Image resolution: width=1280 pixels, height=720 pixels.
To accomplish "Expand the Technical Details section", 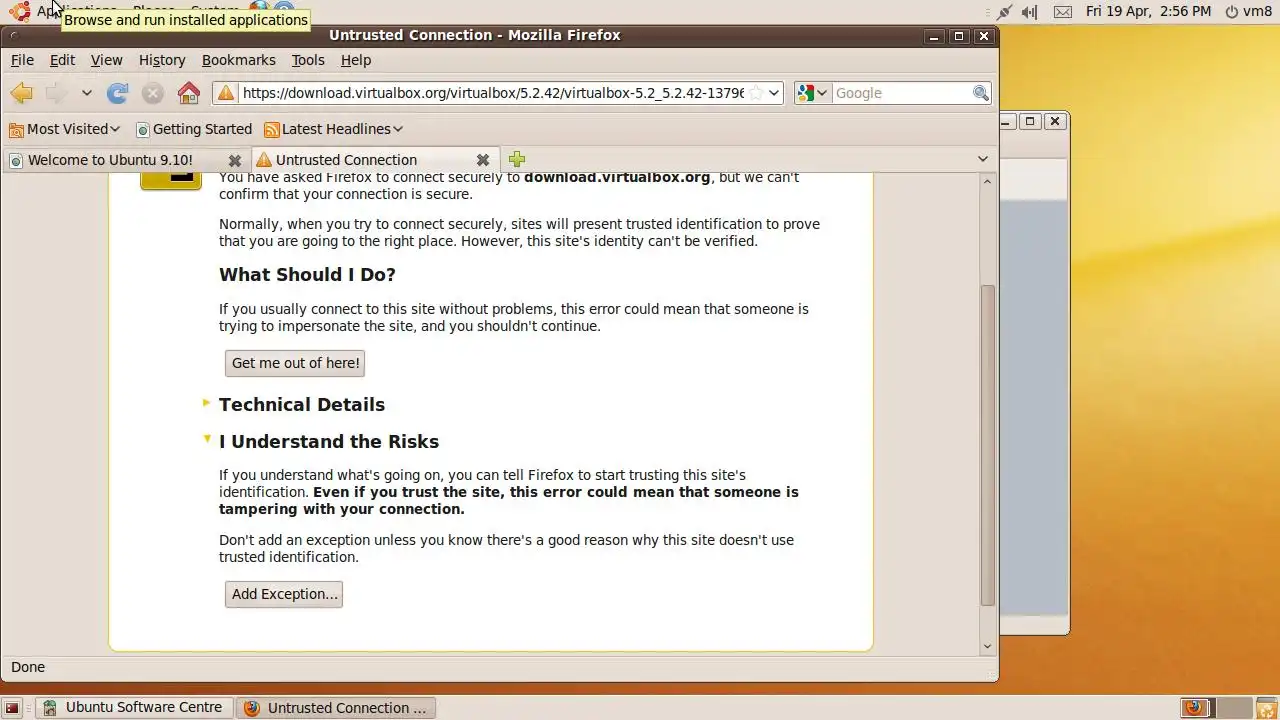I will 302,404.
